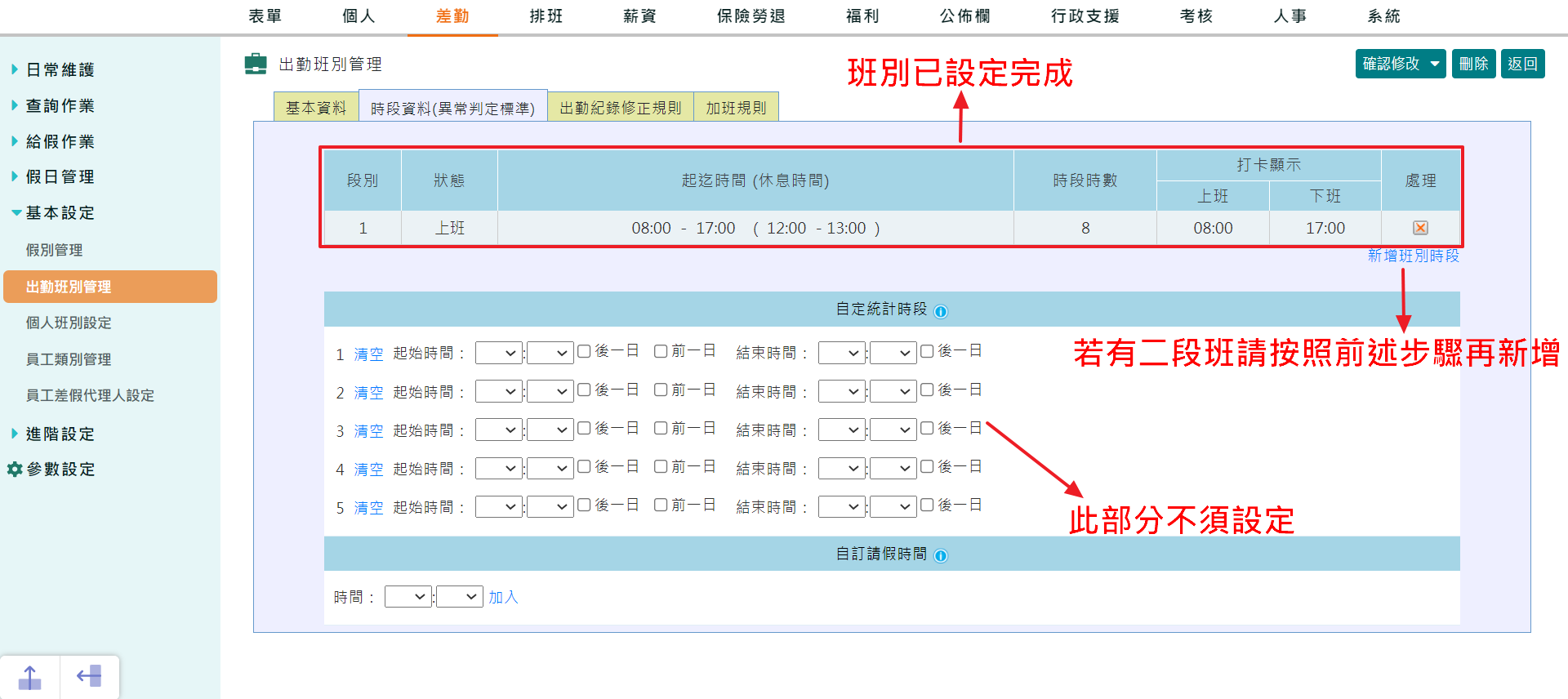Screen dimensions: 1568x699
Task: Click the collapse sidebar arrow icon
Action: coord(89,676)
